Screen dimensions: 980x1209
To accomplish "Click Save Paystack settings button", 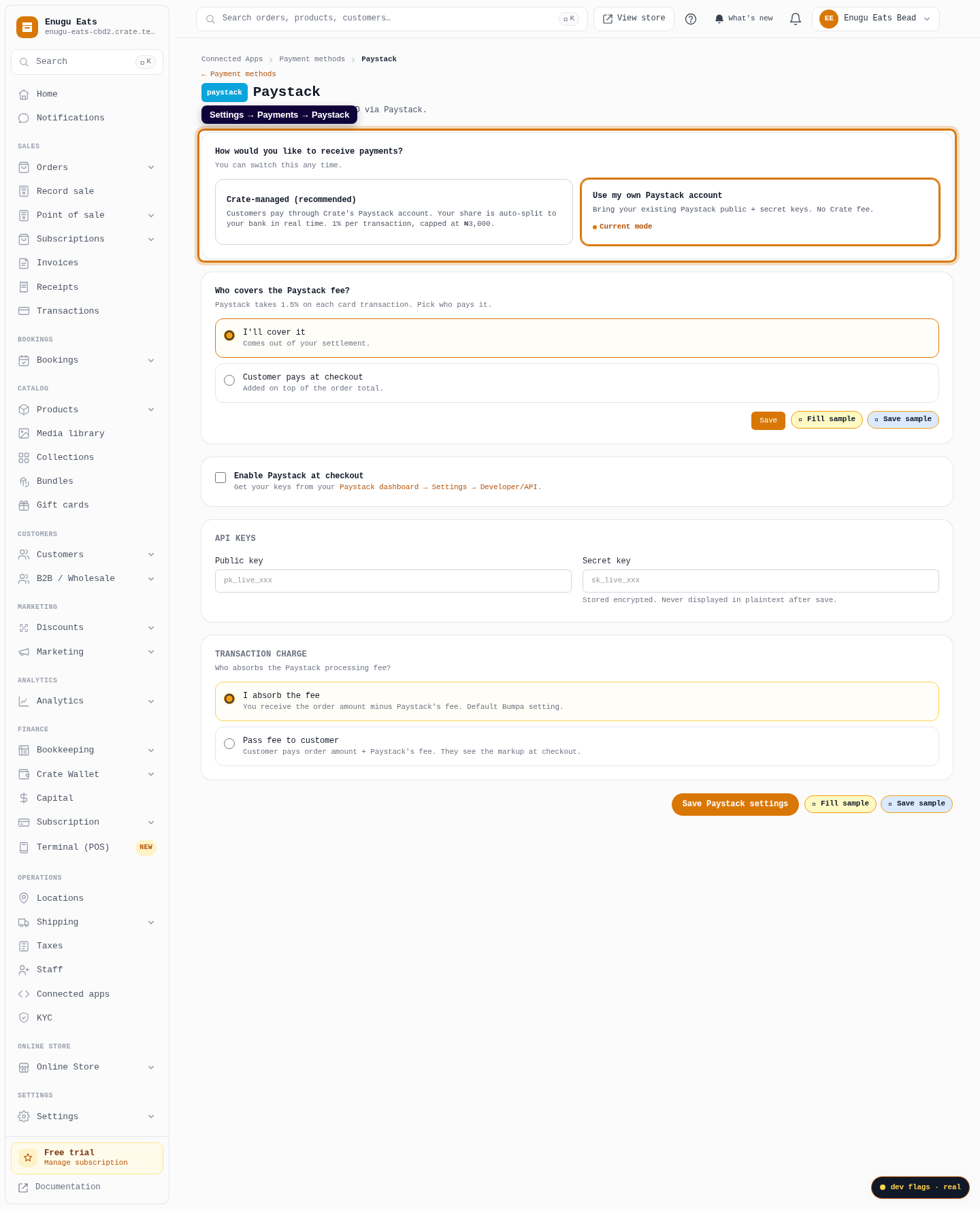I will click(x=735, y=804).
